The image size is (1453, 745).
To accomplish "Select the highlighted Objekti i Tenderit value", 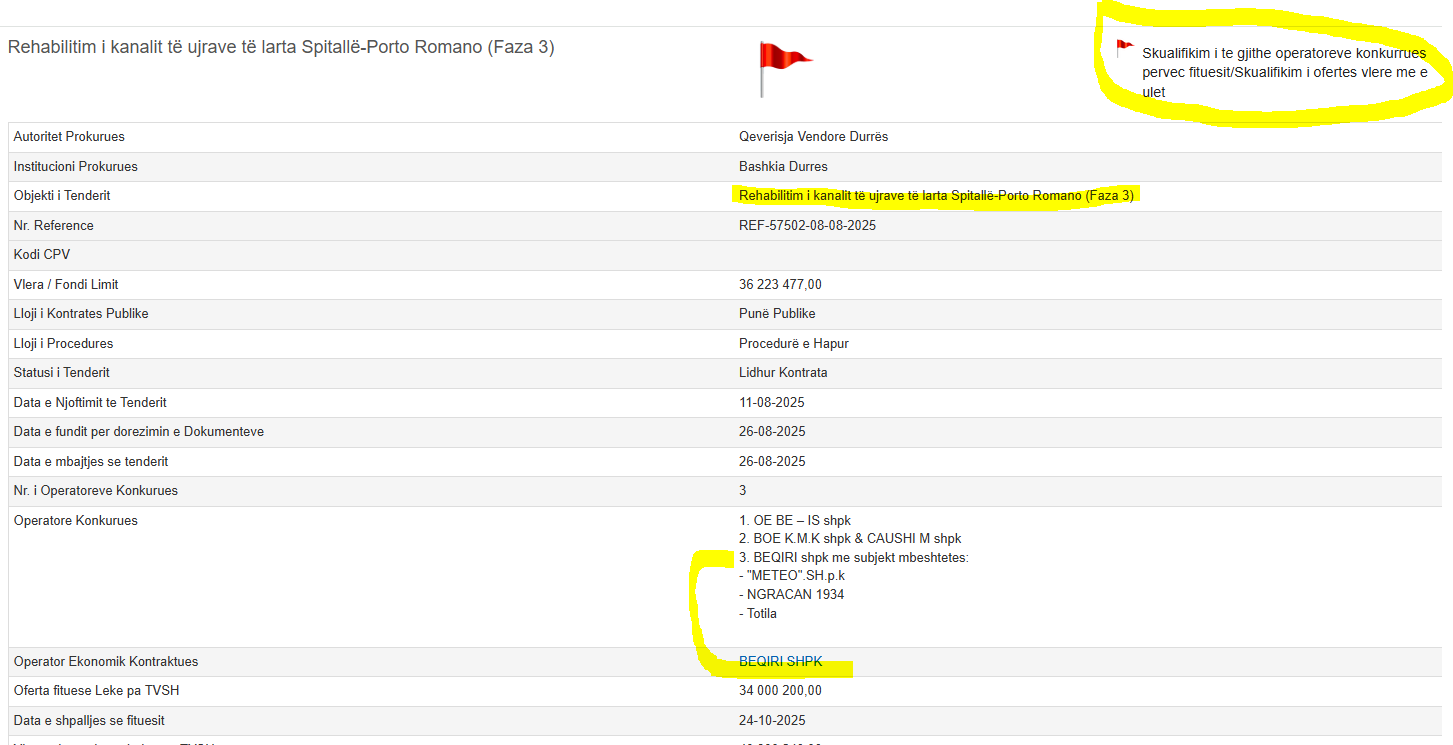I will click(936, 196).
